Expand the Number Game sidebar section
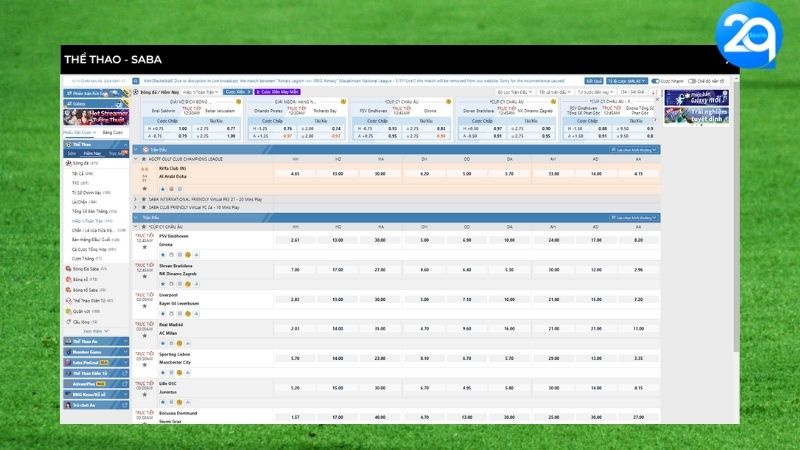The width and height of the screenshot is (800, 450). pyautogui.click(x=96, y=352)
